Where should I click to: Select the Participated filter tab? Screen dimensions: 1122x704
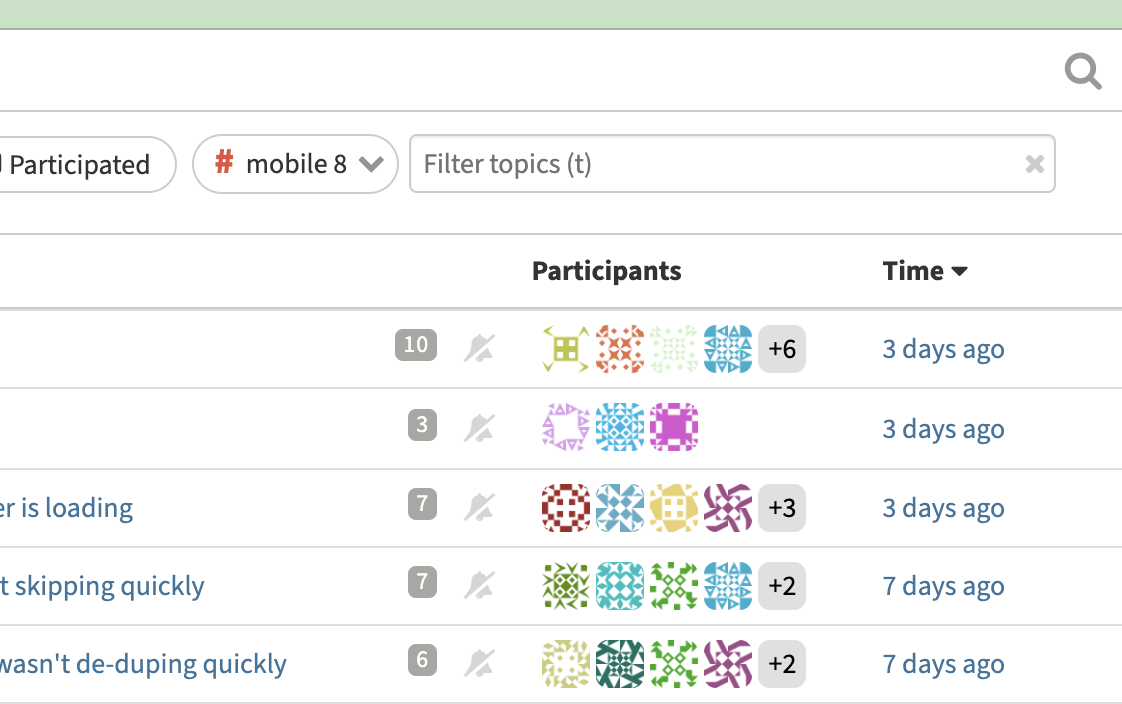(x=80, y=165)
